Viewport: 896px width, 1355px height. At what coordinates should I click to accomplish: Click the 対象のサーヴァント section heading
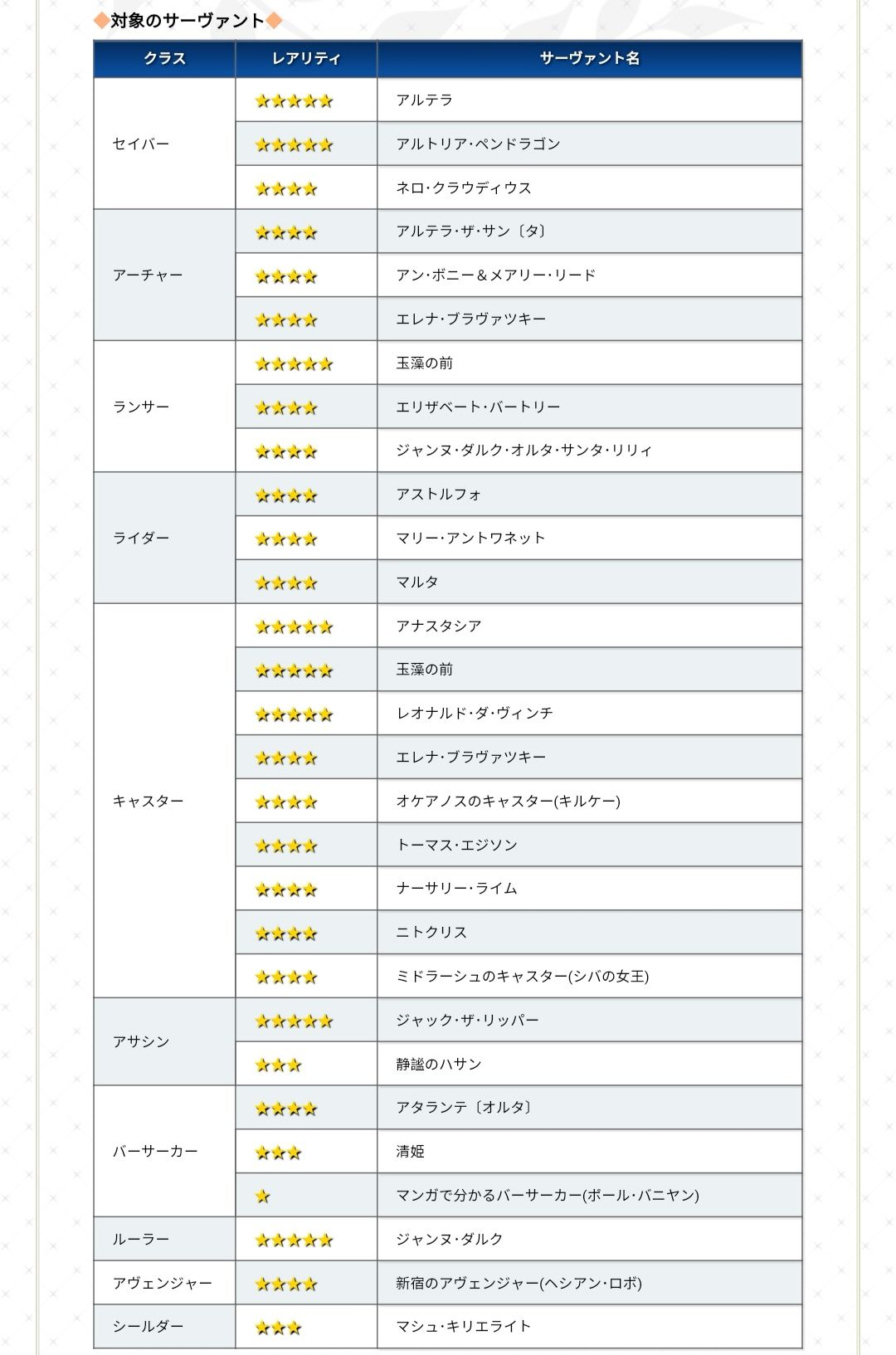pyautogui.click(x=187, y=21)
